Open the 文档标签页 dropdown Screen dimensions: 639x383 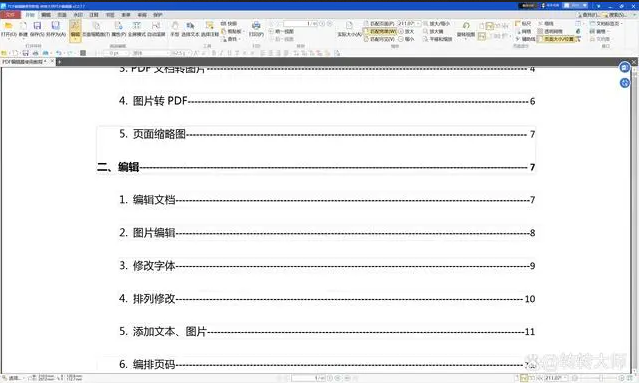[x=606, y=24]
